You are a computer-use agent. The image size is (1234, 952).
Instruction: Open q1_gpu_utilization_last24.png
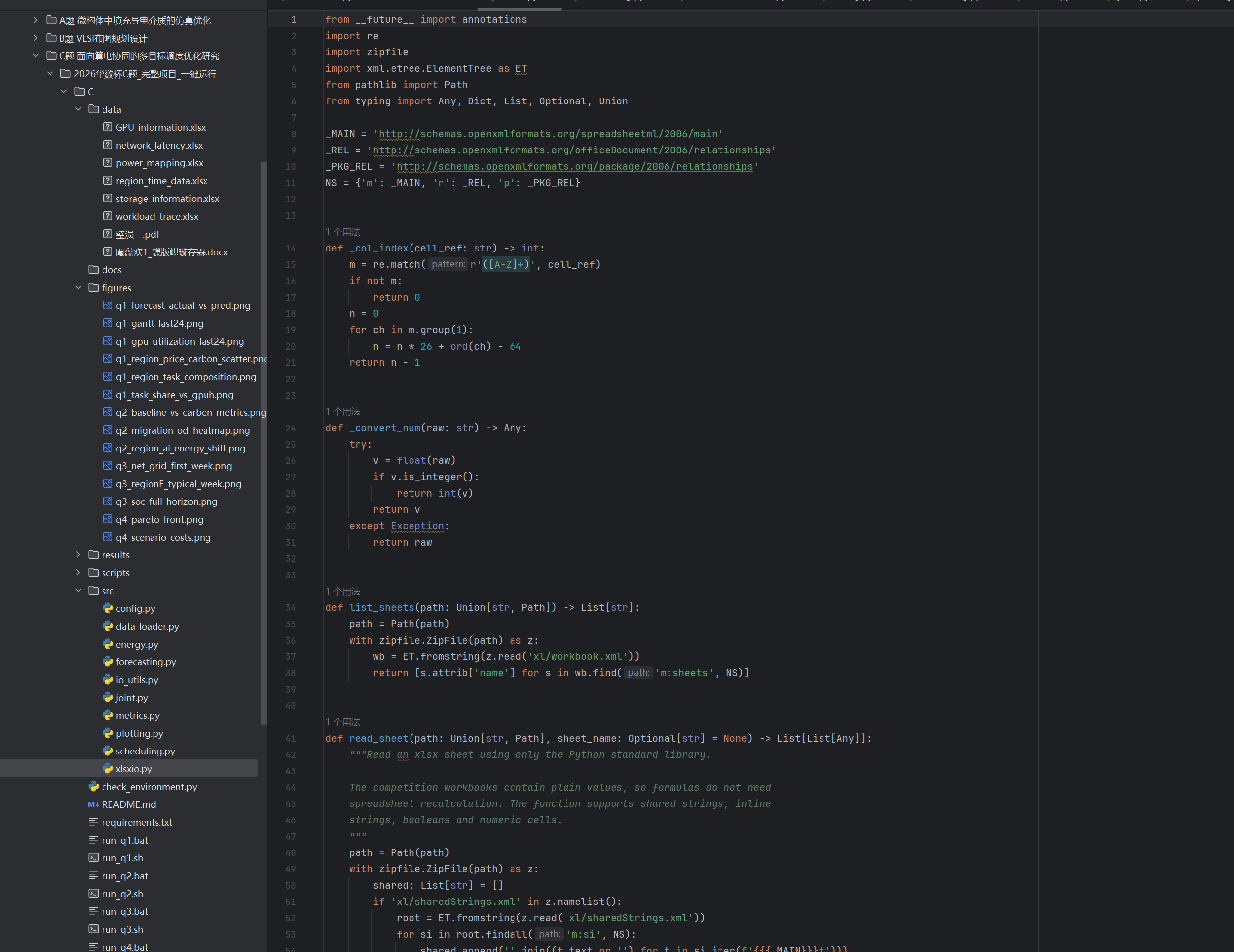tap(180, 341)
